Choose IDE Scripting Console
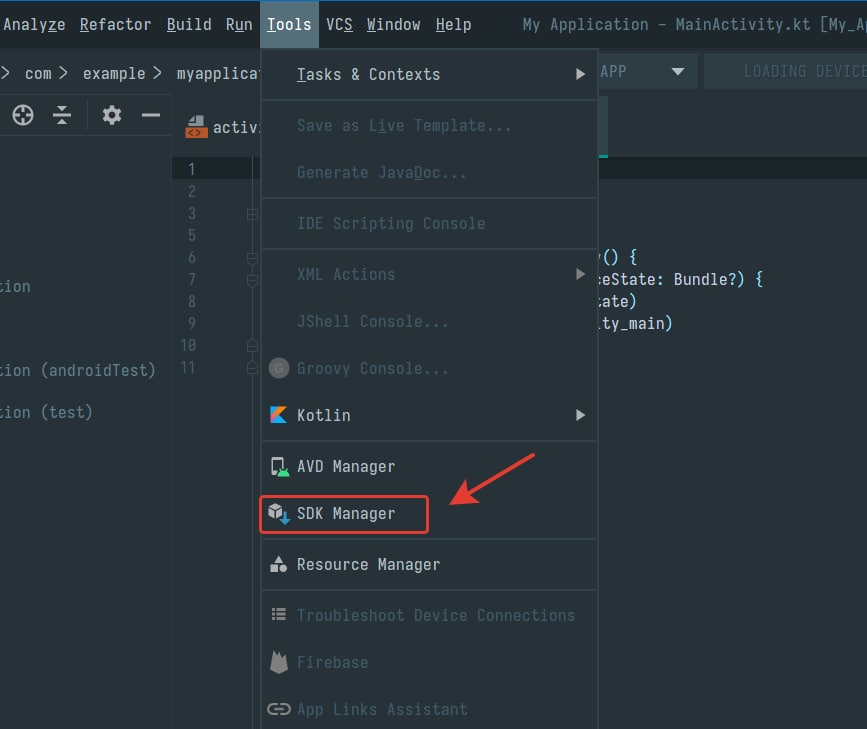Image resolution: width=867 pixels, height=729 pixels. [430, 223]
